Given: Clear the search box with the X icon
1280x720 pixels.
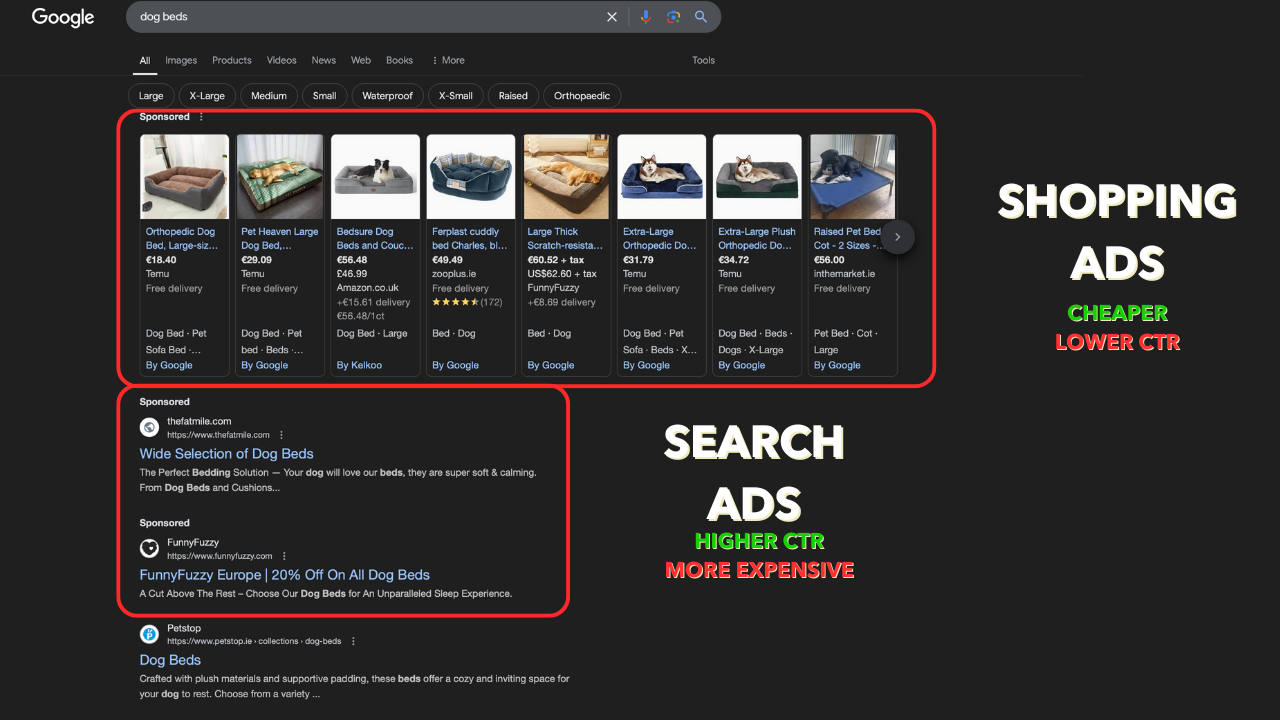Looking at the screenshot, I should [x=612, y=17].
